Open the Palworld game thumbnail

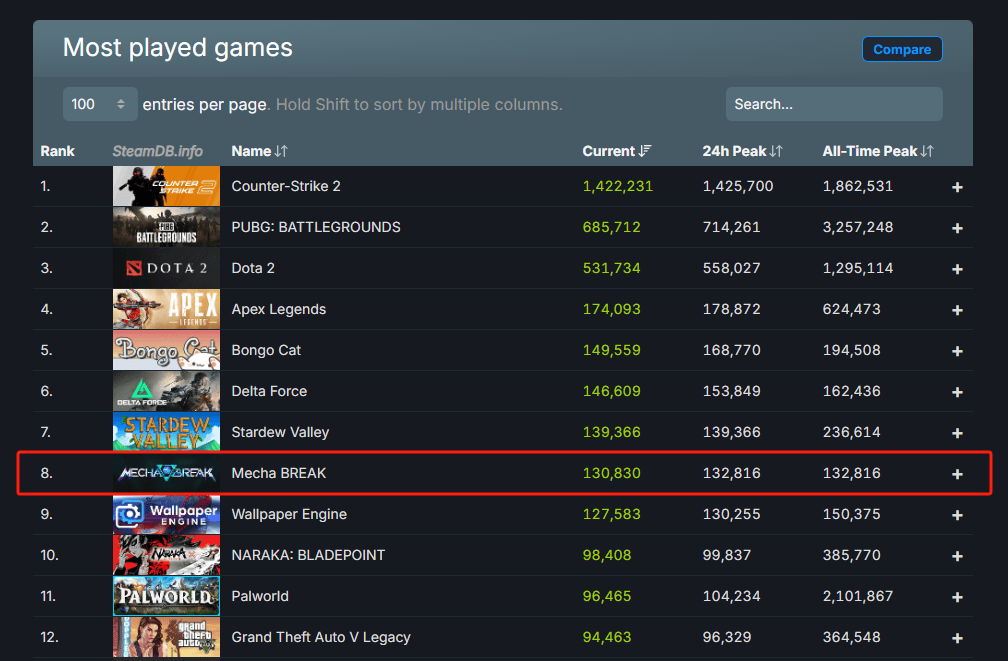pyautogui.click(x=166, y=596)
